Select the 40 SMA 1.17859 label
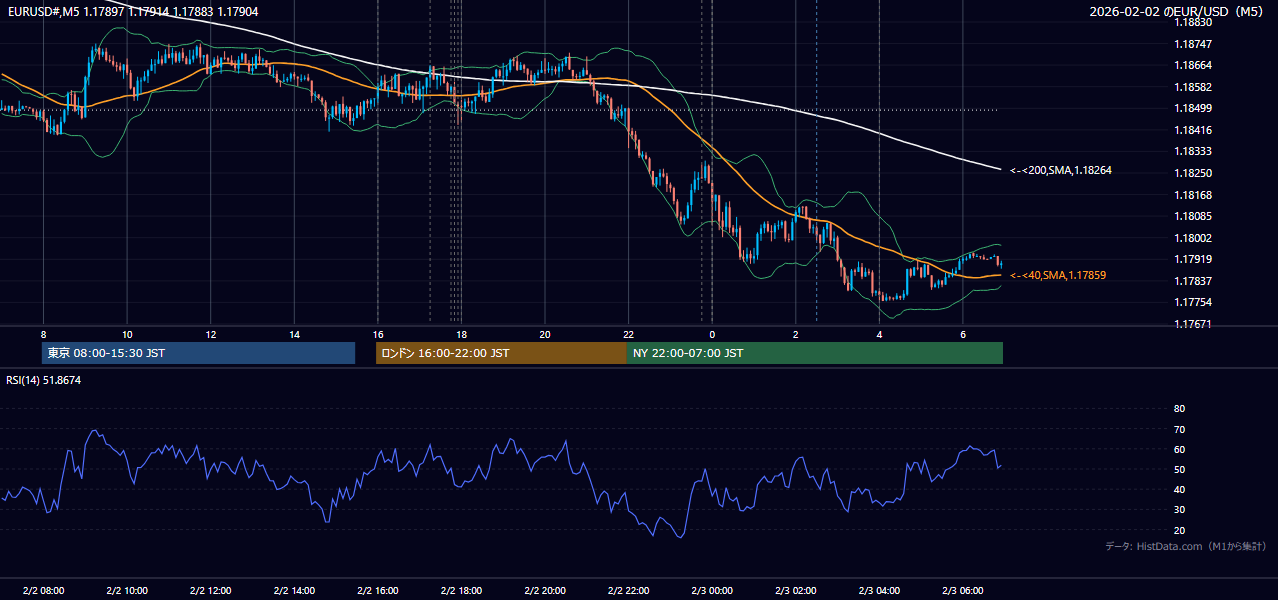This screenshot has width=1278, height=600. click(1058, 275)
